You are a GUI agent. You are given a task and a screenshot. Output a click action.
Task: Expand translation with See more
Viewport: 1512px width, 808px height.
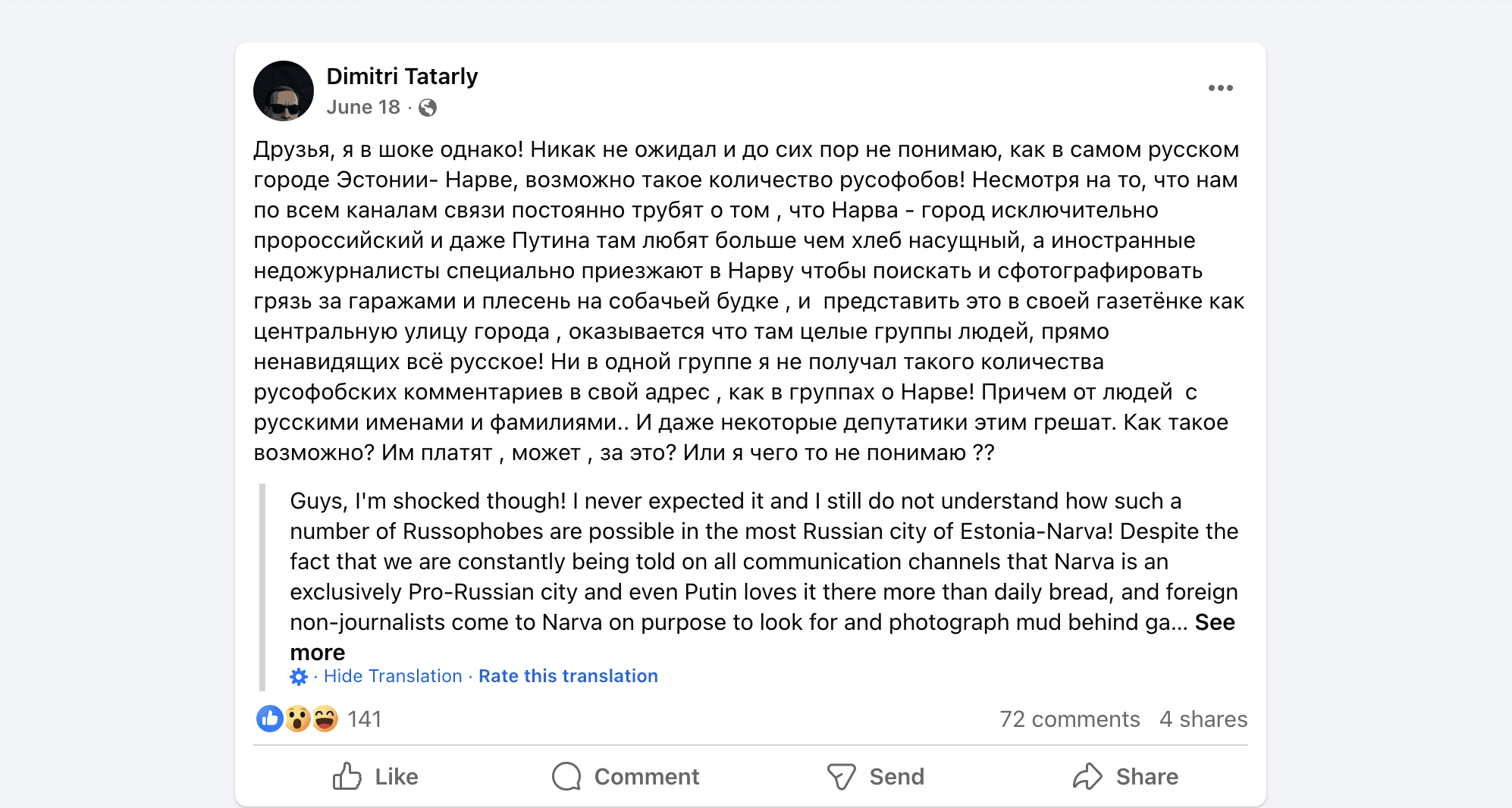tap(1214, 622)
